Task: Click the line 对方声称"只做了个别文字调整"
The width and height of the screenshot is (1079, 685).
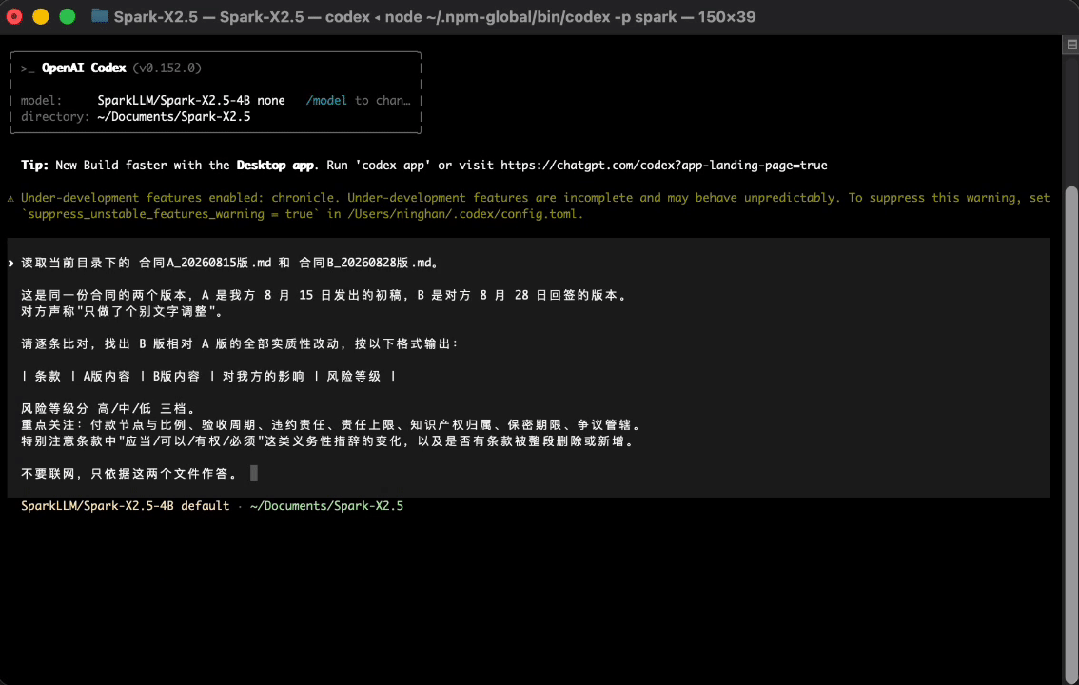Action: pos(122,312)
